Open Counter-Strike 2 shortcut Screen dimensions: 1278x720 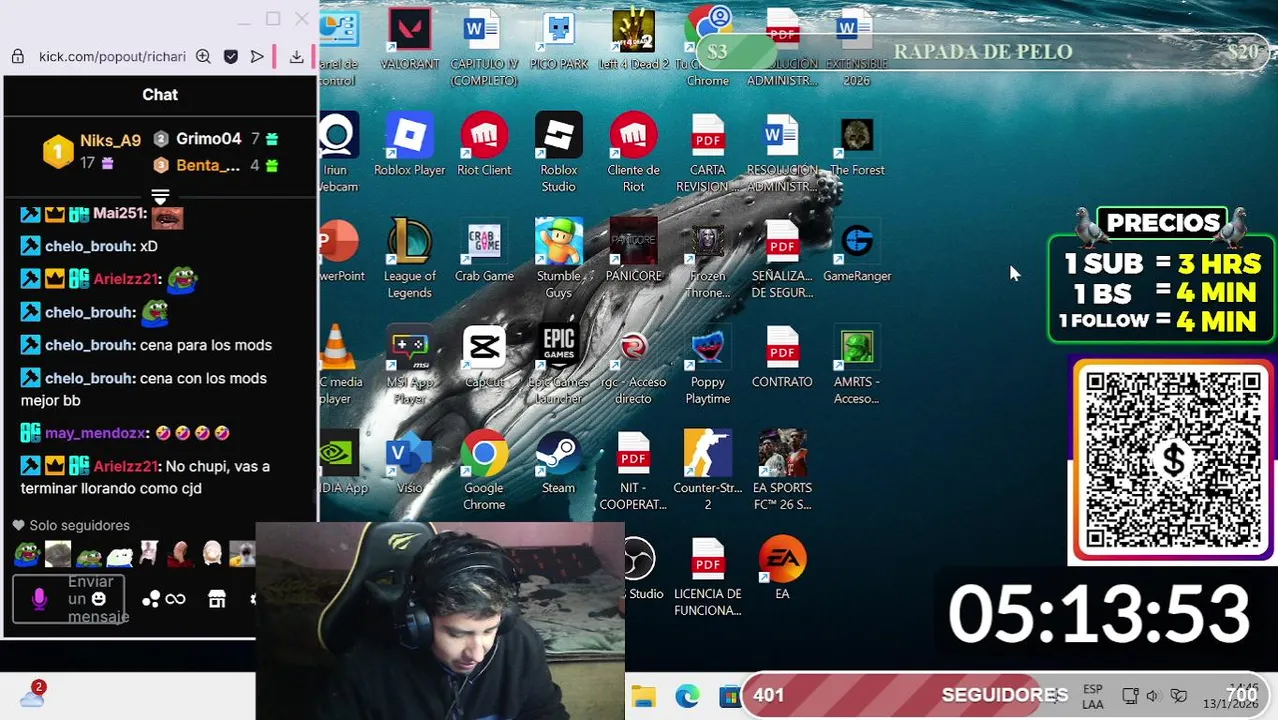tap(708, 472)
